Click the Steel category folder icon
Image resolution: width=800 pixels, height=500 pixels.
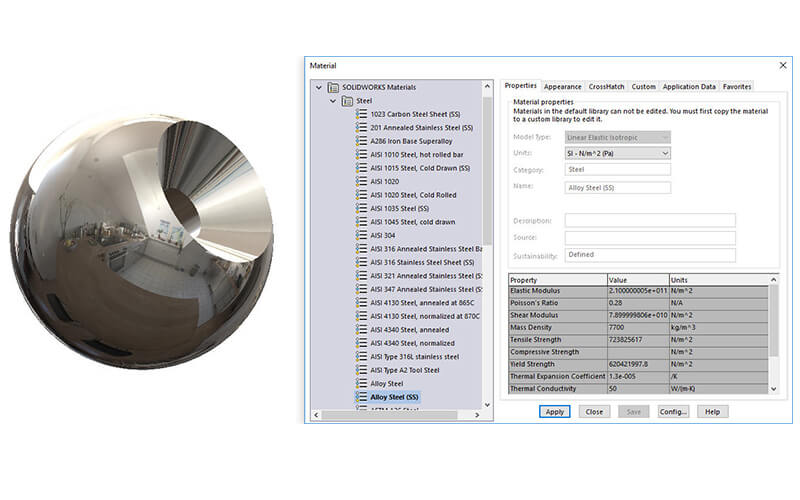point(347,101)
